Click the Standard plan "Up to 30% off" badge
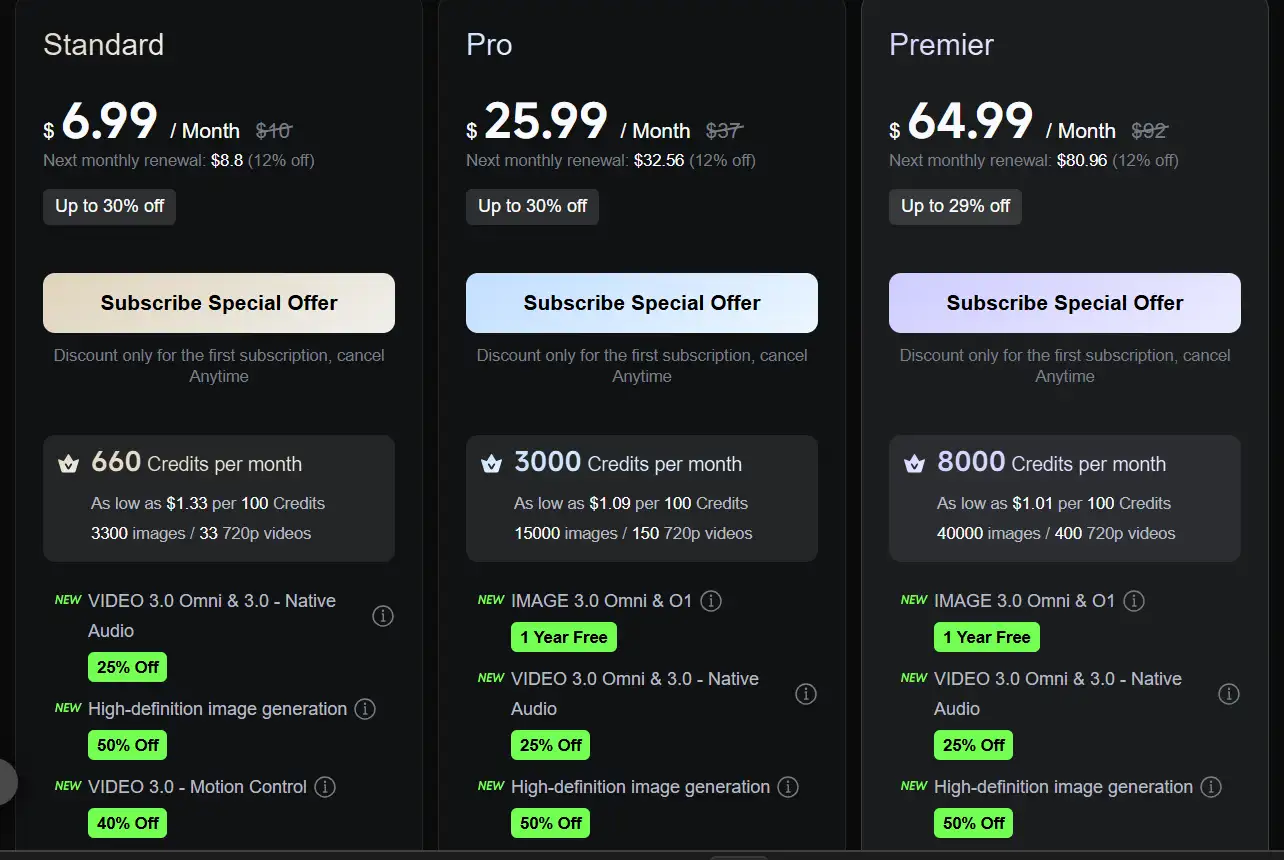 click(110, 207)
